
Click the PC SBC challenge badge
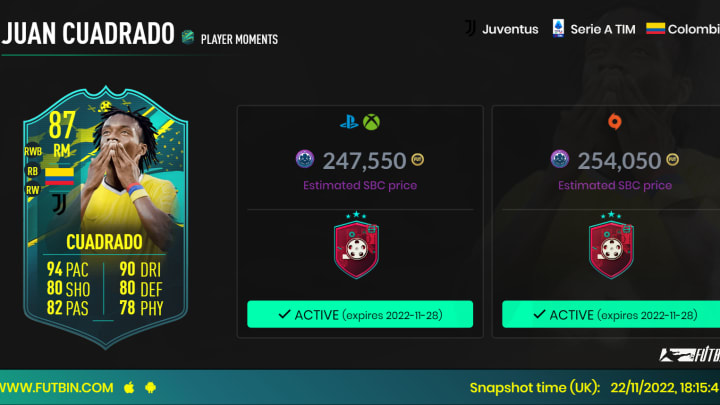coord(611,245)
